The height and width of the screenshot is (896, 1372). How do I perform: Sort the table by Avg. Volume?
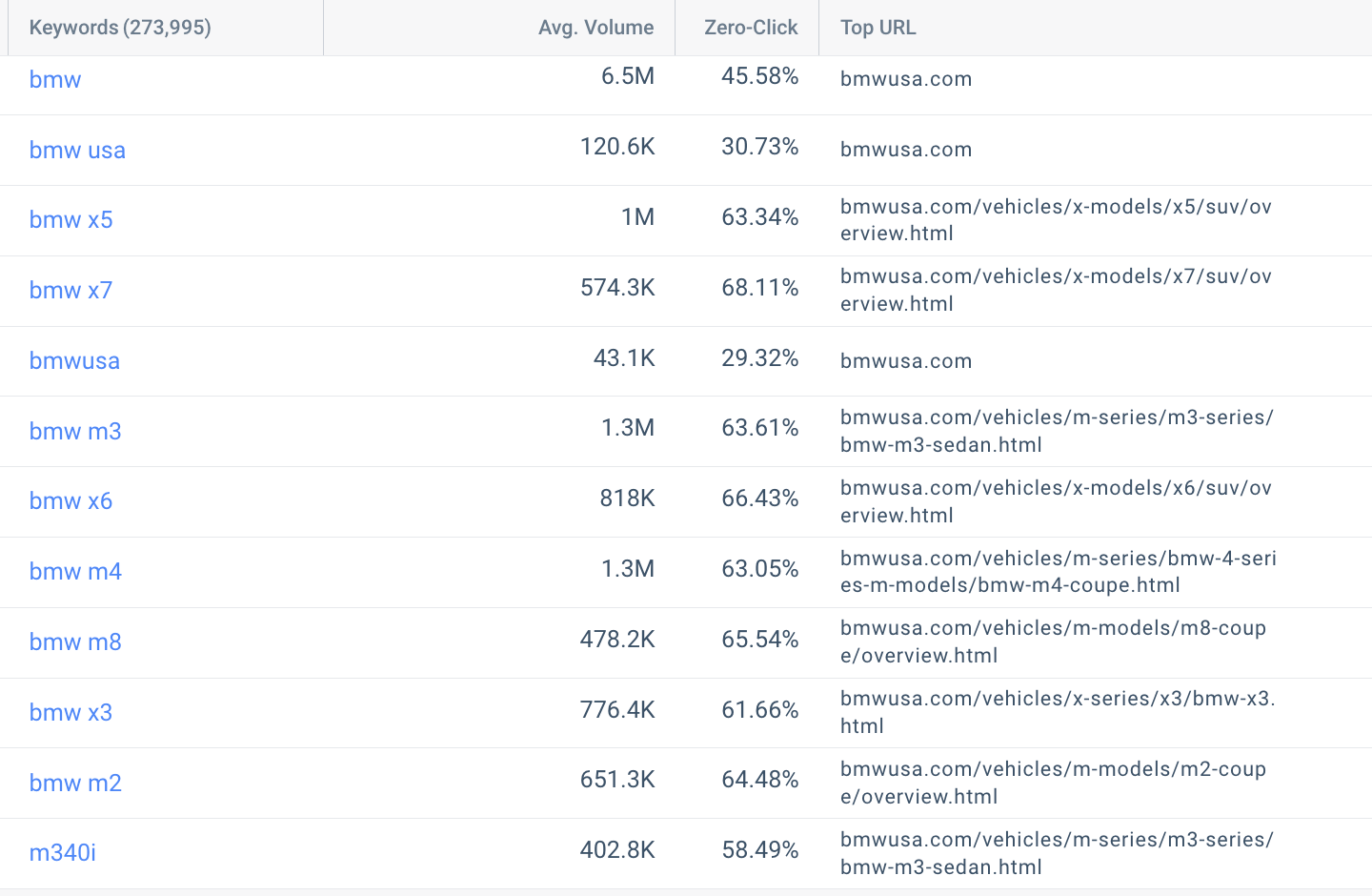tap(596, 28)
